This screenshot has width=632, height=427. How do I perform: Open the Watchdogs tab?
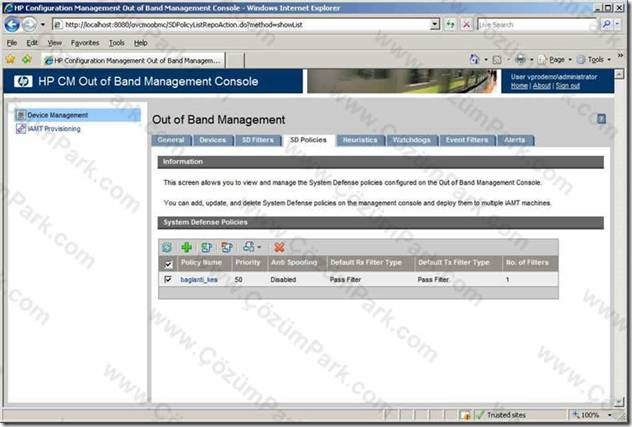412,140
